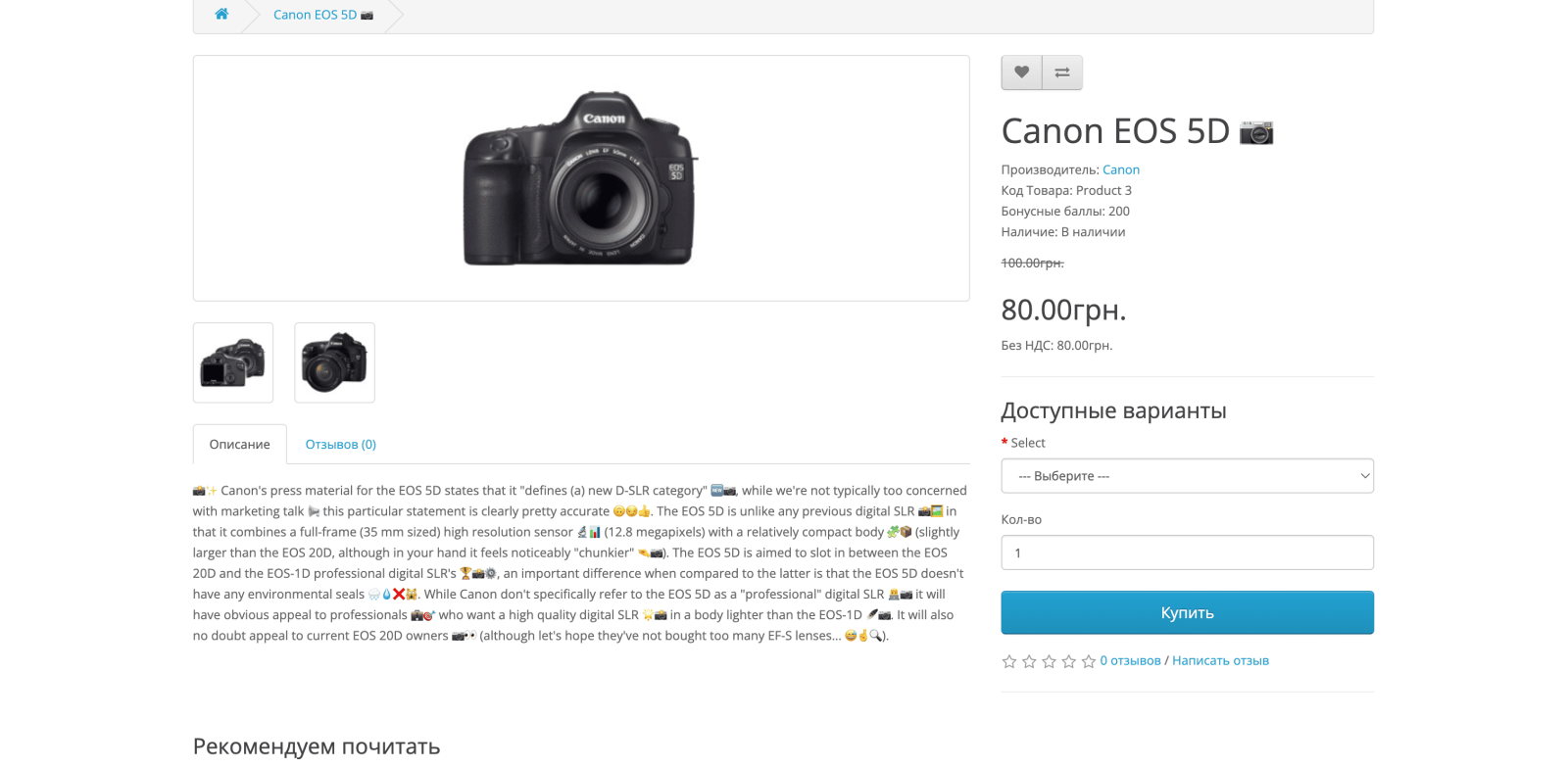Open the 0 отзывов link
Viewport: 1568px width, 768px height.
[x=1130, y=660]
